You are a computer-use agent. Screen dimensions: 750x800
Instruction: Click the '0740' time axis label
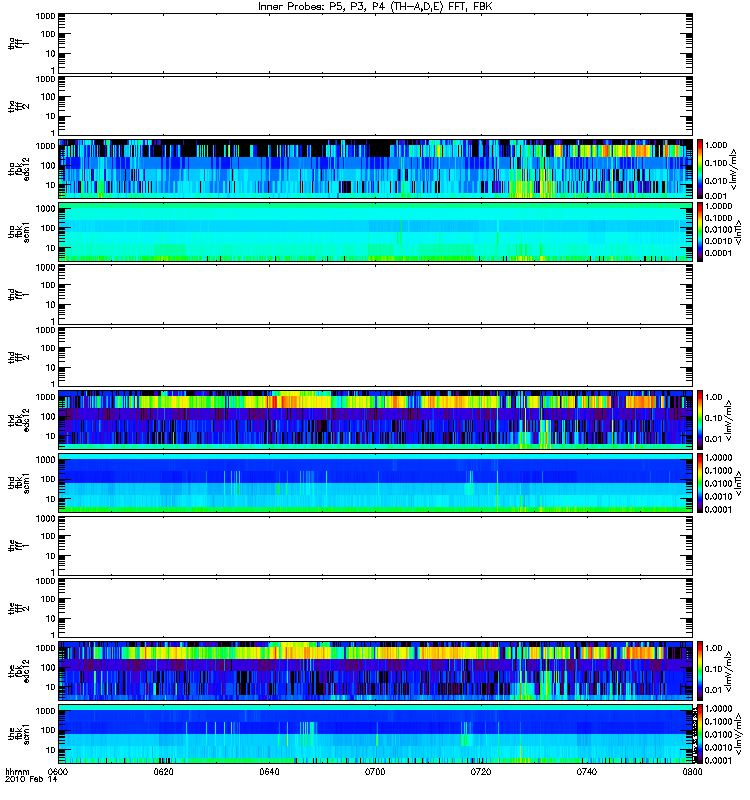587,771
